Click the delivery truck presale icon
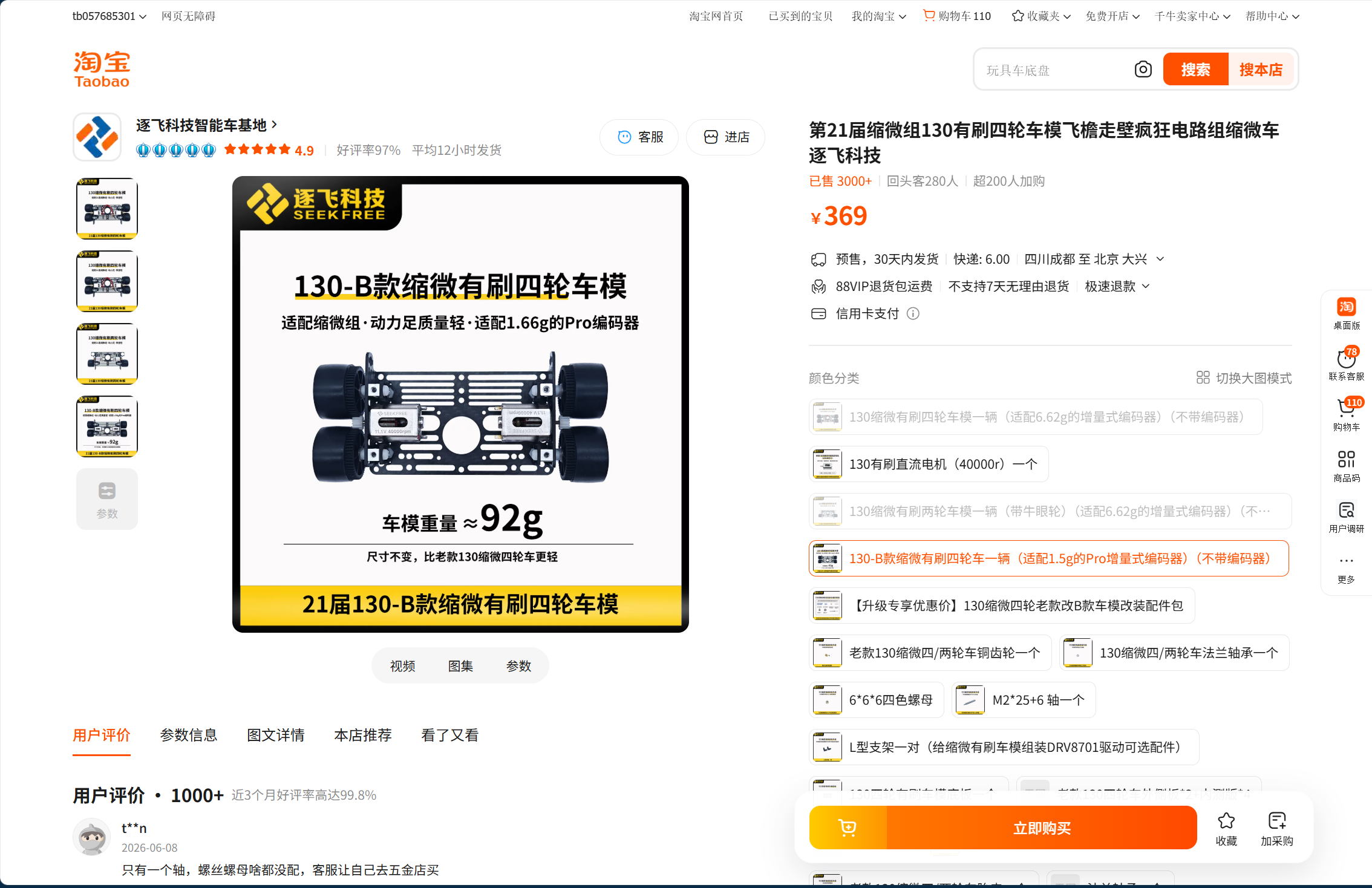 pos(818,260)
